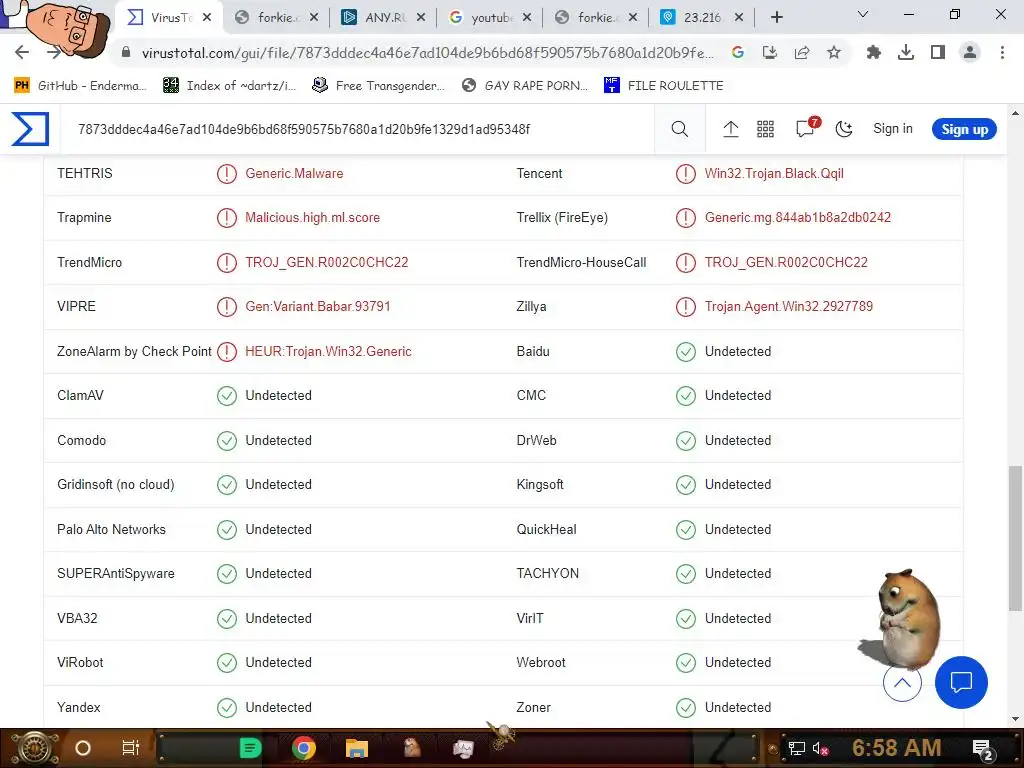The width and height of the screenshot is (1024, 768).
Task: Click the share page icon
Action: (x=802, y=52)
